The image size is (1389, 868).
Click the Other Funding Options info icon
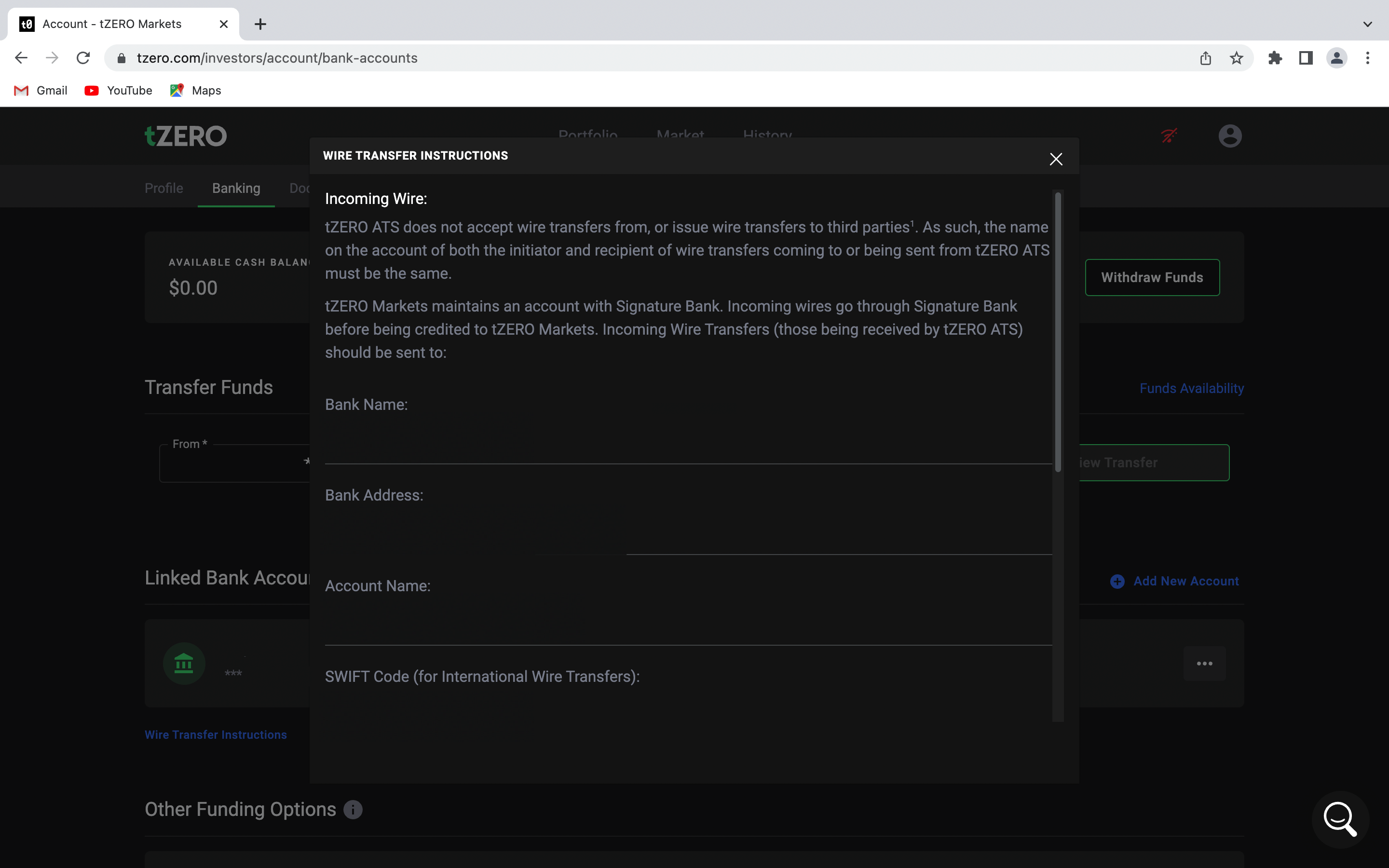[353, 810]
